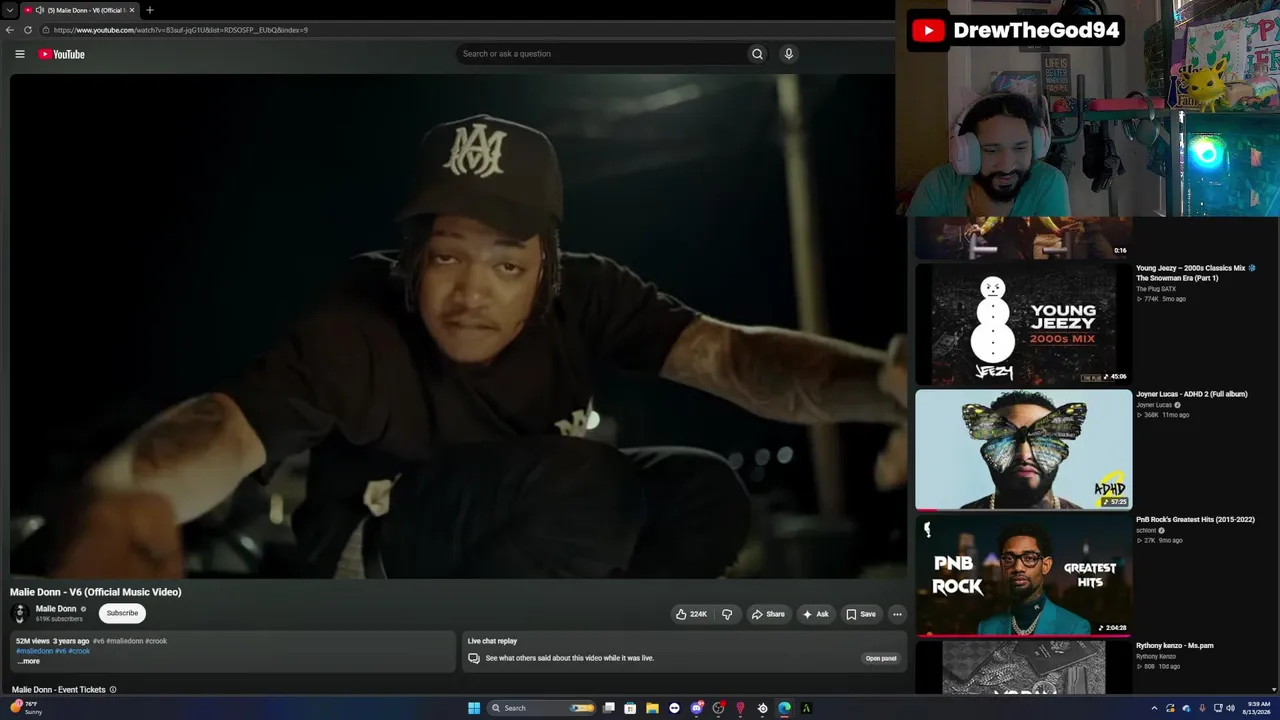Screen dimensions: 1280x720
Task: Open title PnB Rock's Greatest Hits (2015-2022)
Action: tap(1197, 520)
